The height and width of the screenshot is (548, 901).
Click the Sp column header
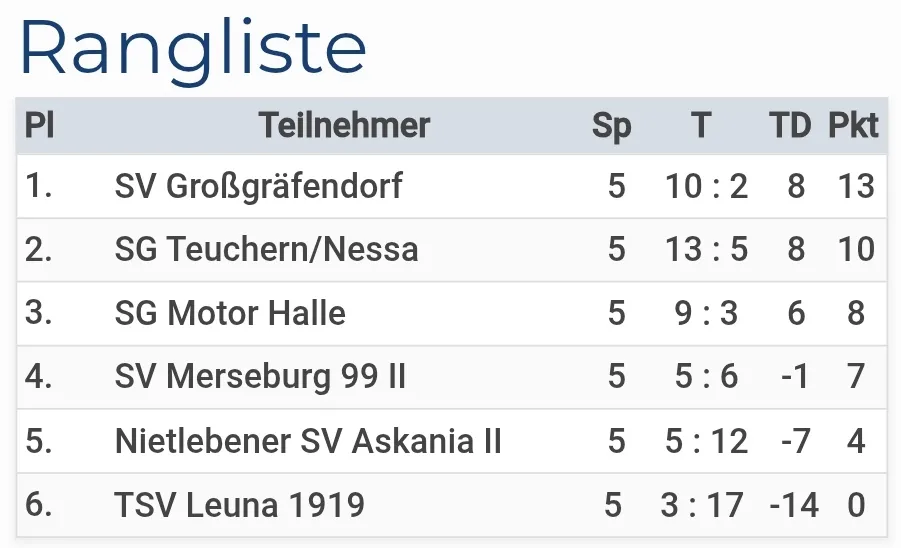click(x=611, y=126)
